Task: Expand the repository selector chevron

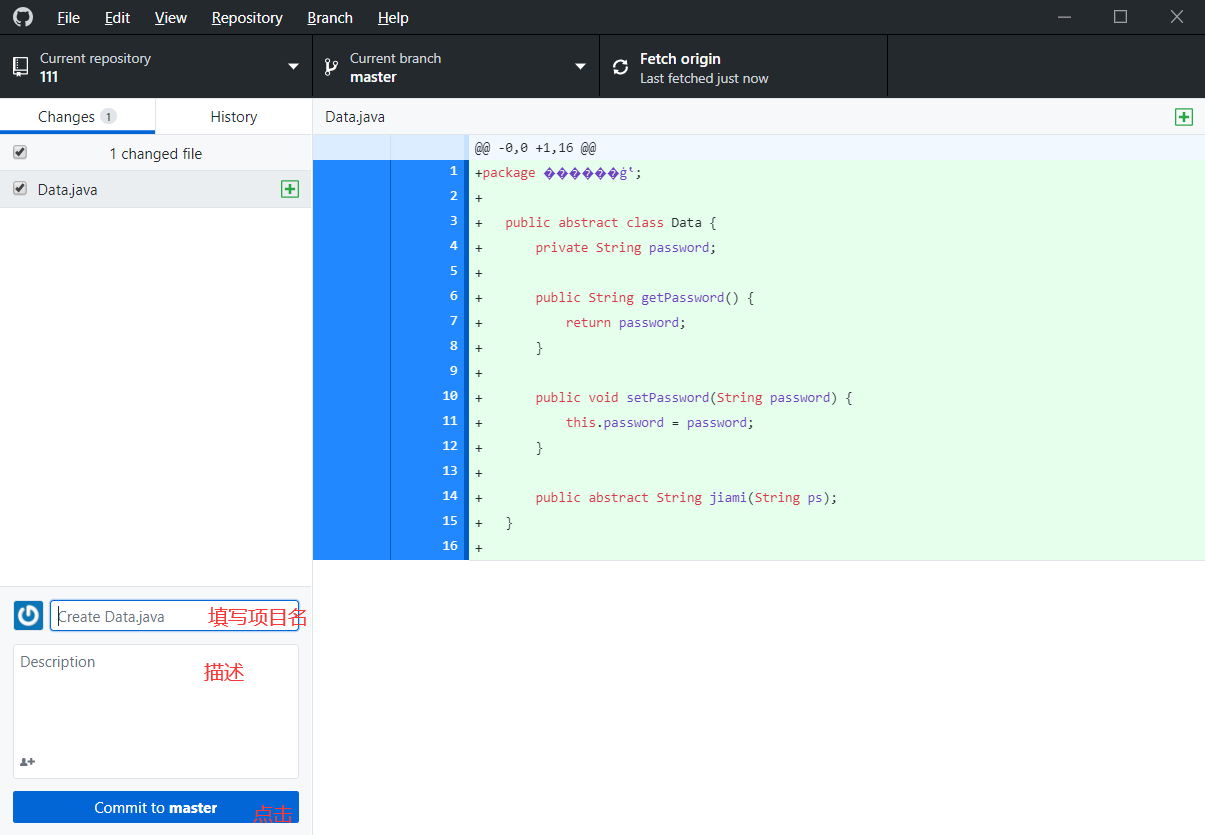Action: [x=290, y=66]
